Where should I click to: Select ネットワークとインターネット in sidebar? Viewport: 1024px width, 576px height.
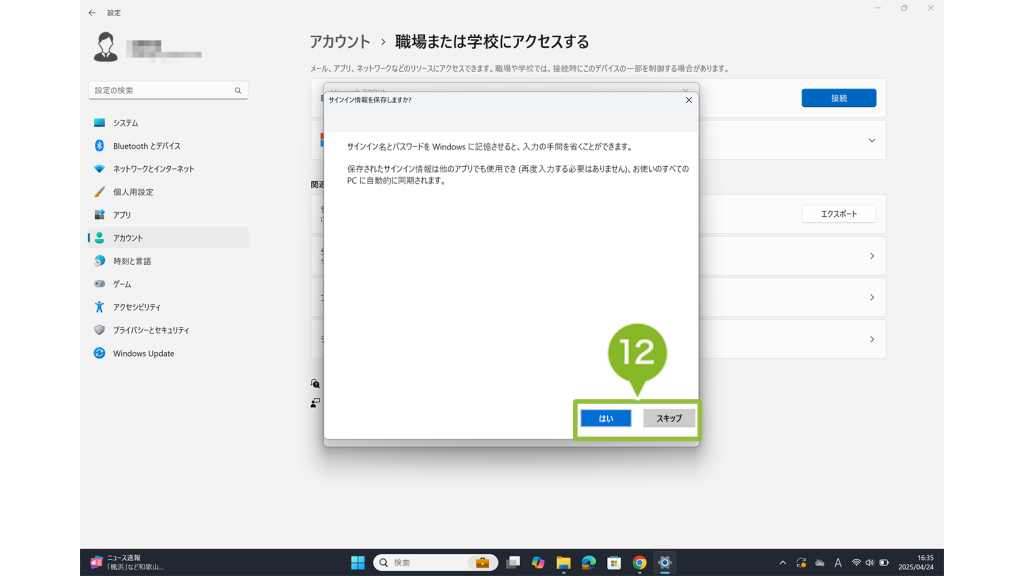tap(153, 169)
